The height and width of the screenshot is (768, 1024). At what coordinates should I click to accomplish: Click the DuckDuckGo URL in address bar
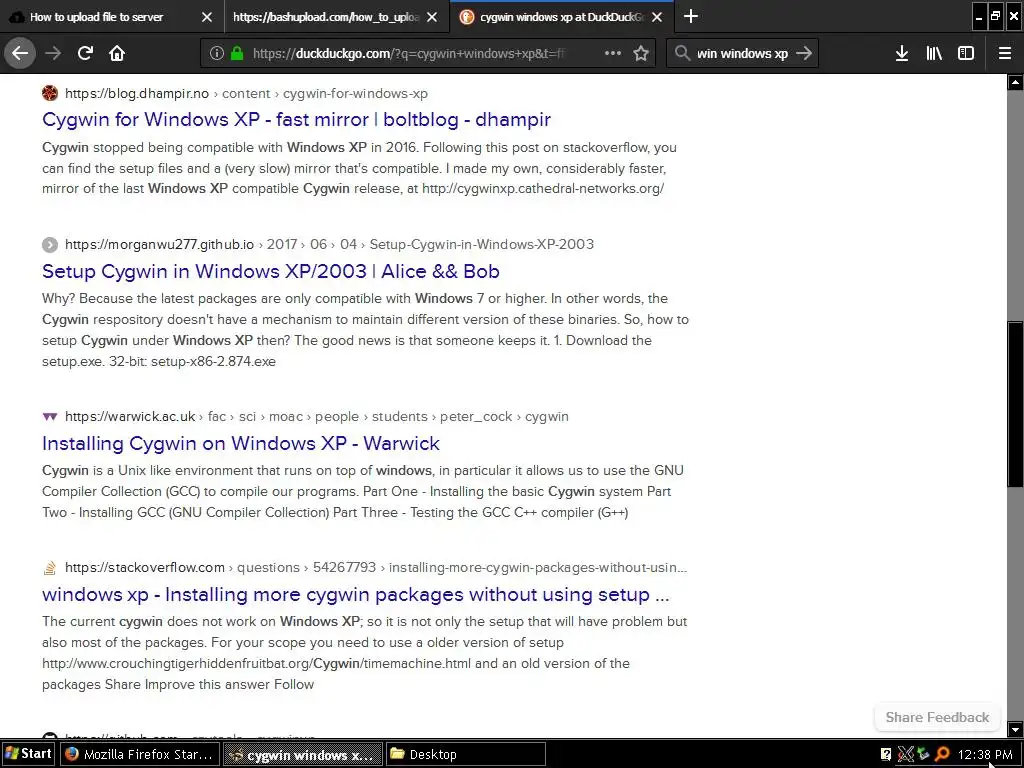(x=408, y=54)
